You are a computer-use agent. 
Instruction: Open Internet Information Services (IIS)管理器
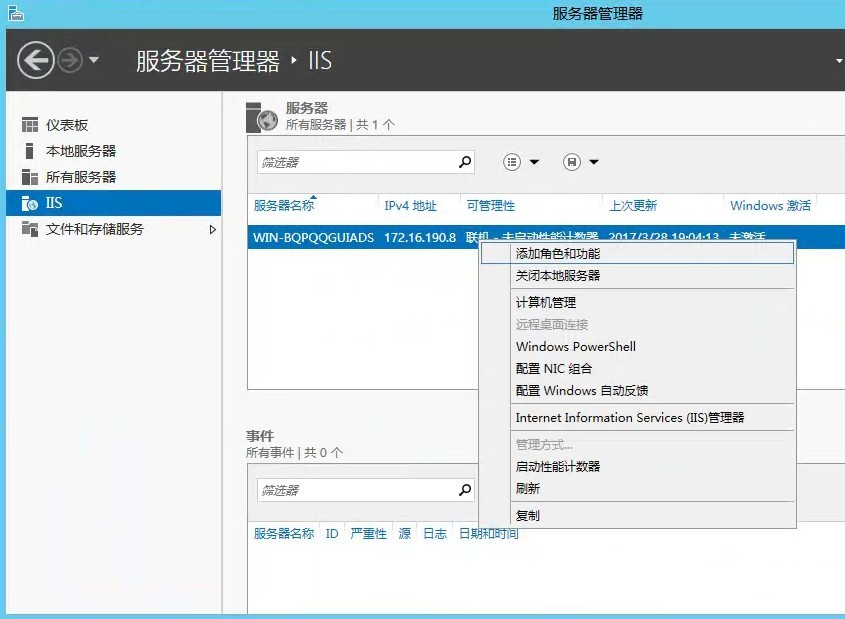click(638, 418)
